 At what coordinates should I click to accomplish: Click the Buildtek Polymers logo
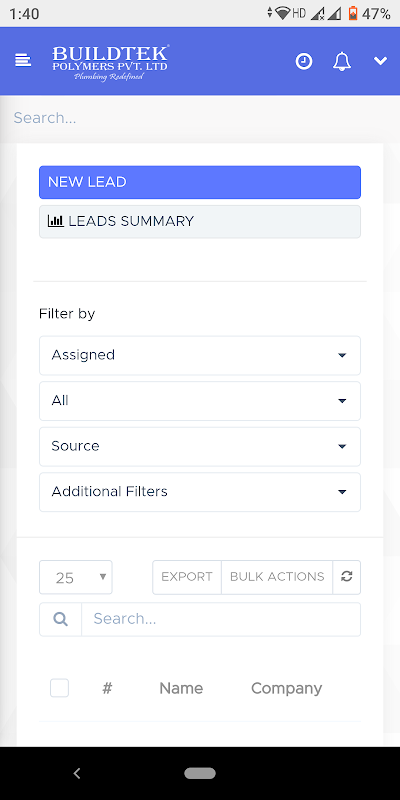click(110, 63)
